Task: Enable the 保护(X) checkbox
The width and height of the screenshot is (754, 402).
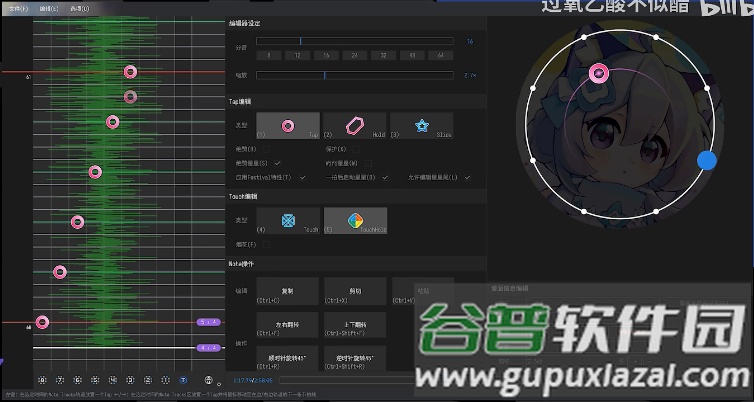Action: click(x=356, y=149)
